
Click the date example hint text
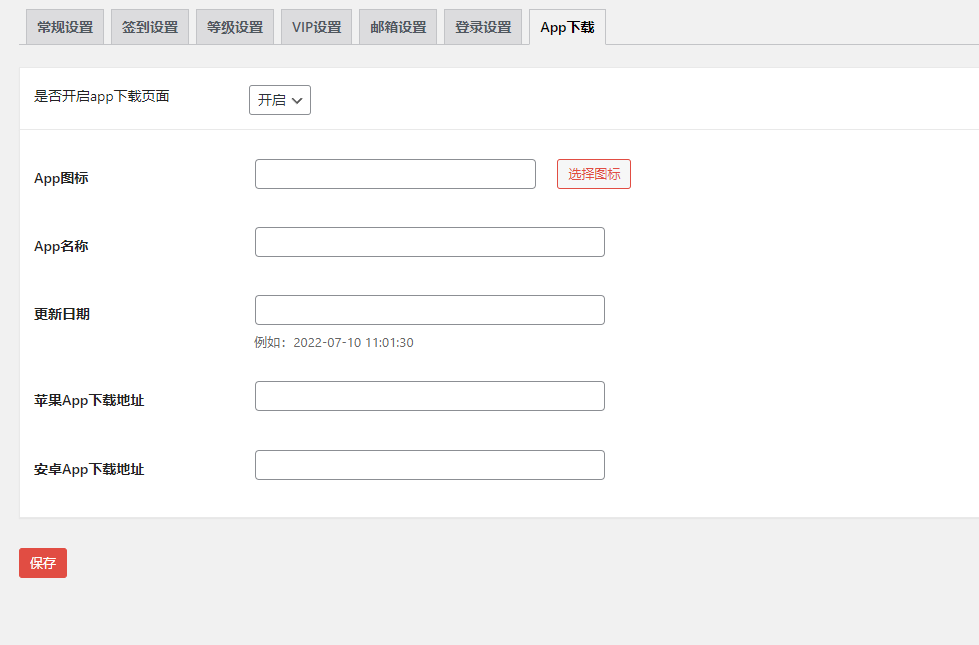click(334, 343)
